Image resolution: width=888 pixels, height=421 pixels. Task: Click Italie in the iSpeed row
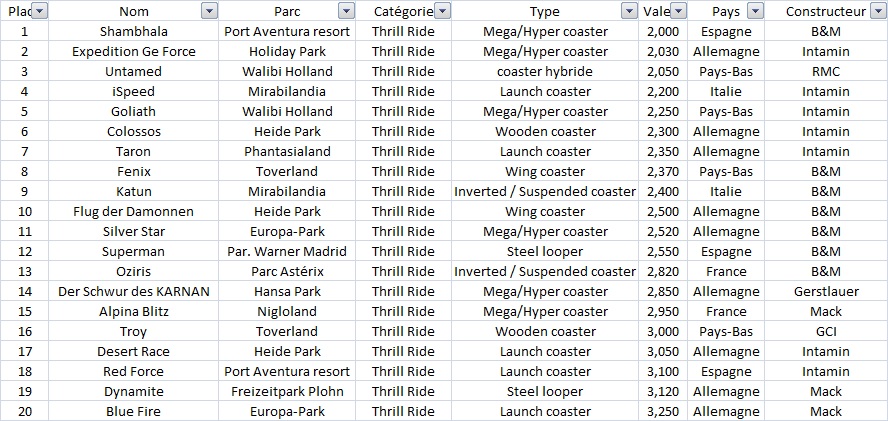726,92
